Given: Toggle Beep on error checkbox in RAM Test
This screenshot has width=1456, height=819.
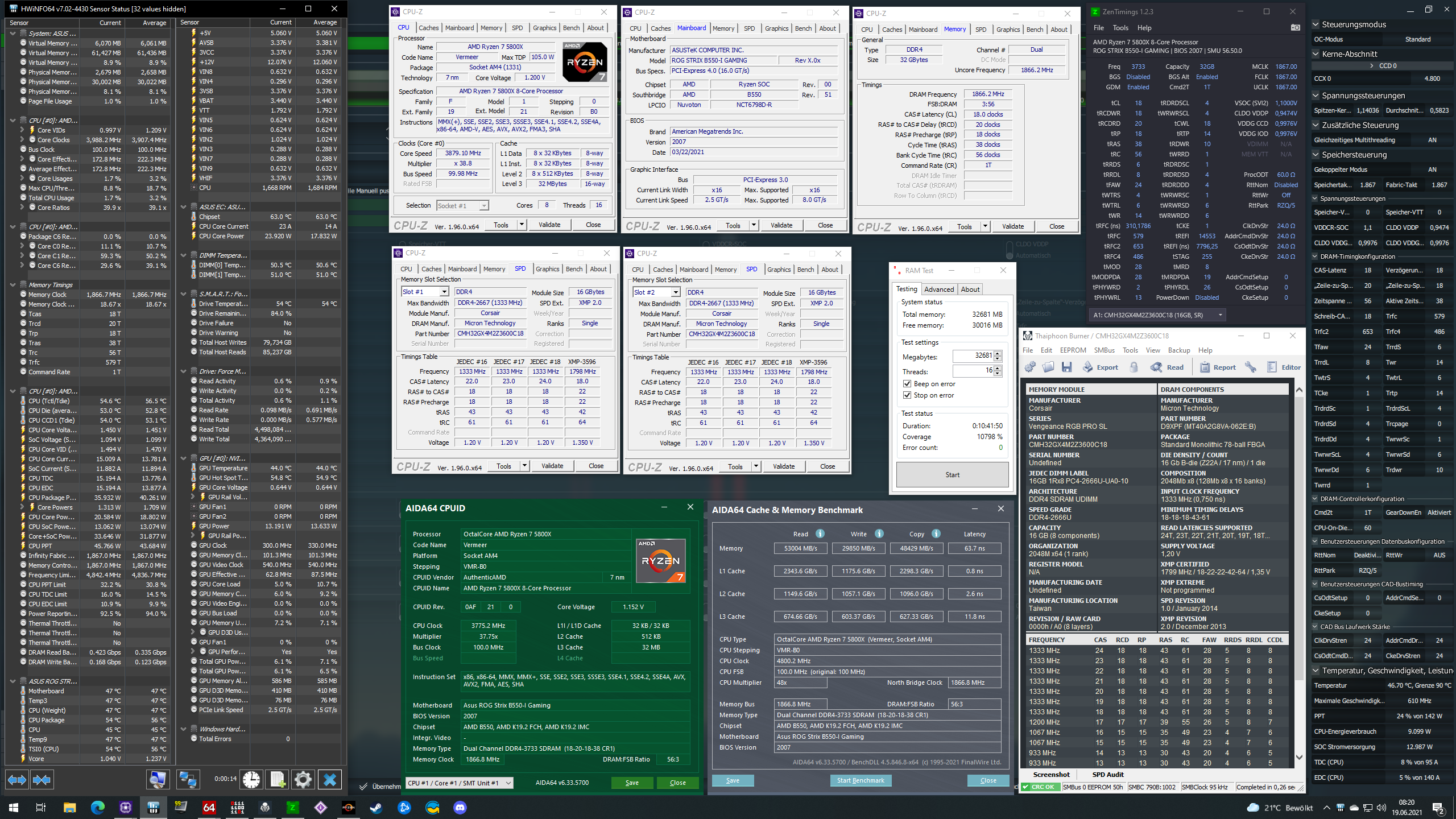Looking at the screenshot, I should [x=907, y=384].
